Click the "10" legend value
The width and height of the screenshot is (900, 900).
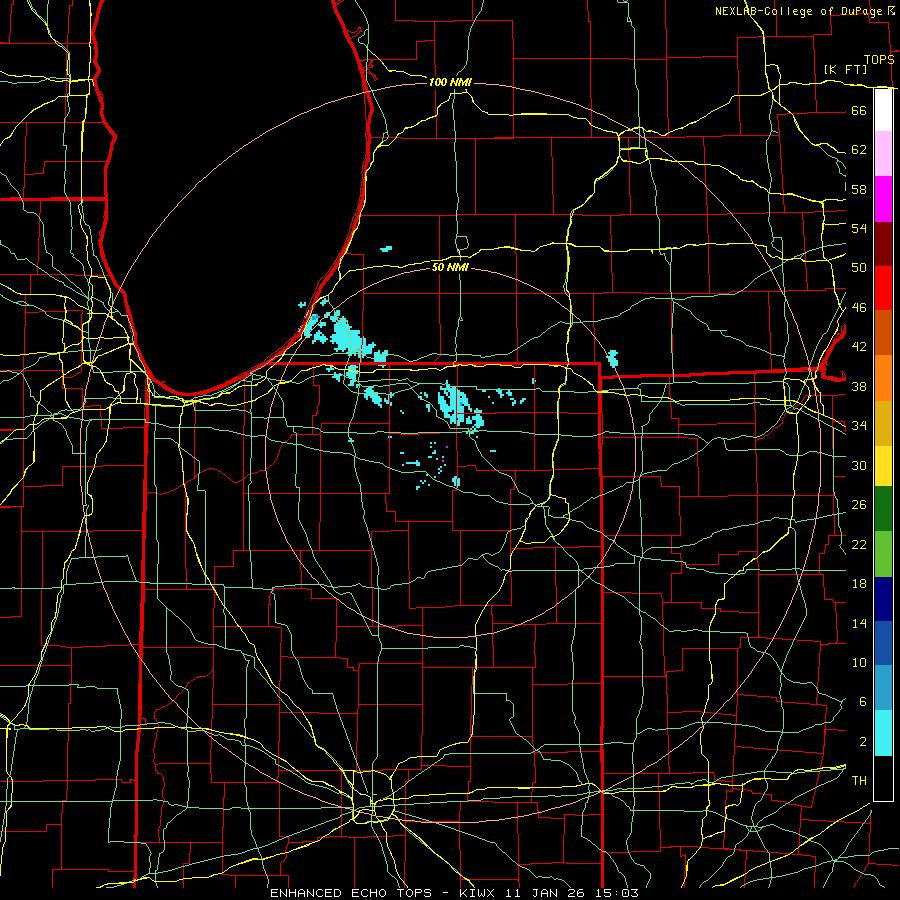[859, 663]
